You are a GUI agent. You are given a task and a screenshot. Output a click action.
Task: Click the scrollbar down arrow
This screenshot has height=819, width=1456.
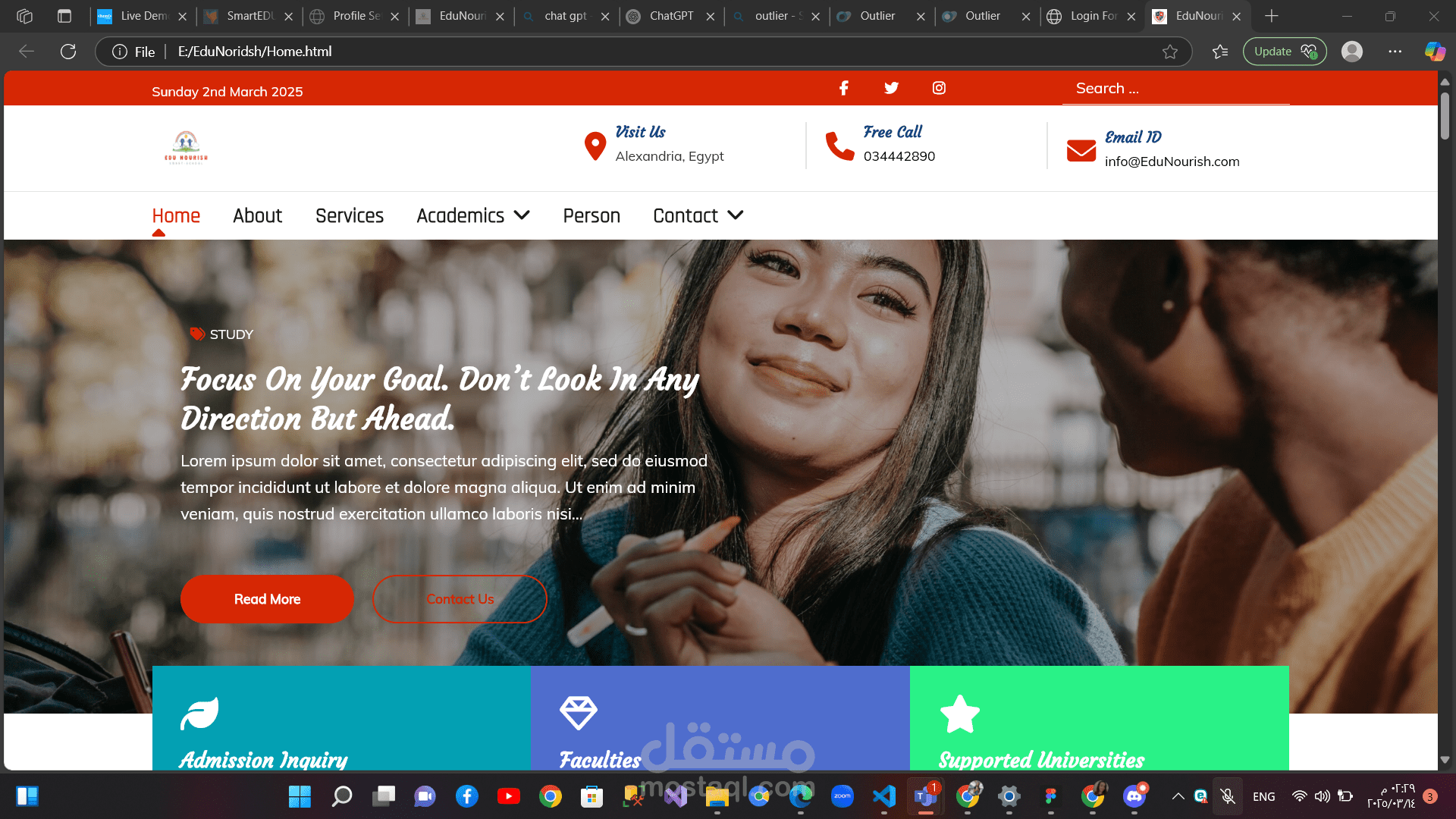click(1445, 760)
